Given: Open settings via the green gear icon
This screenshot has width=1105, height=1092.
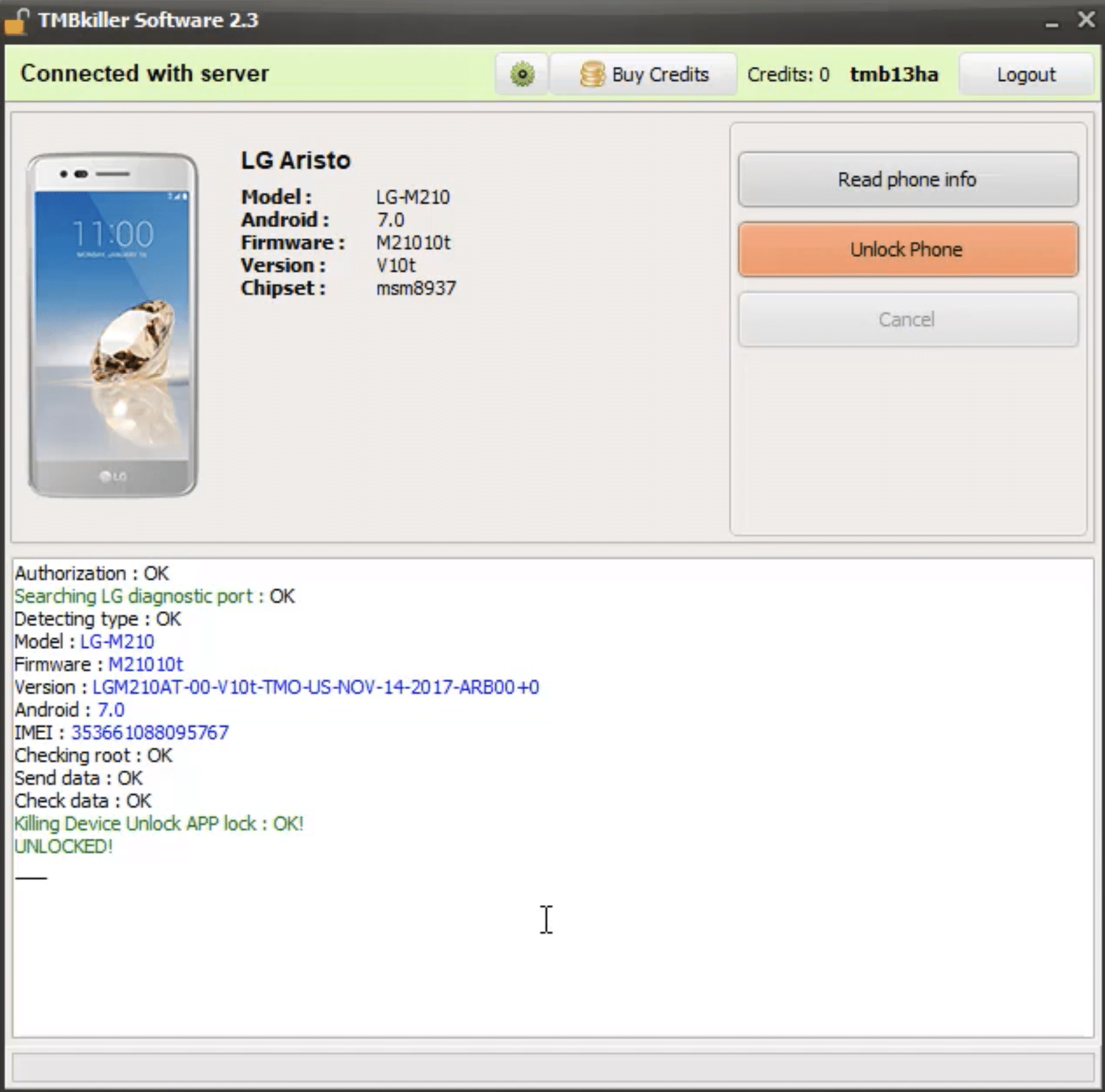Looking at the screenshot, I should (522, 75).
